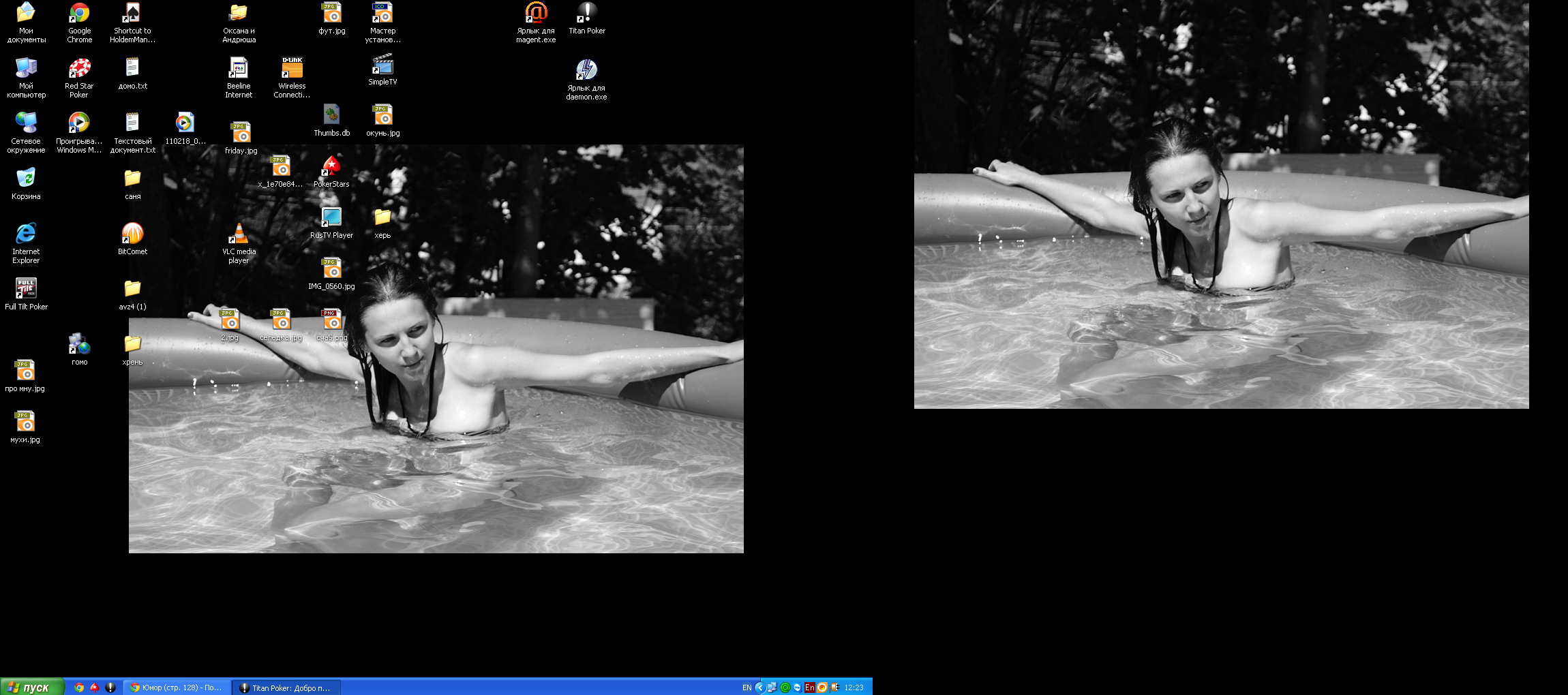Open the PokerStars desktop shortcut

(331, 167)
